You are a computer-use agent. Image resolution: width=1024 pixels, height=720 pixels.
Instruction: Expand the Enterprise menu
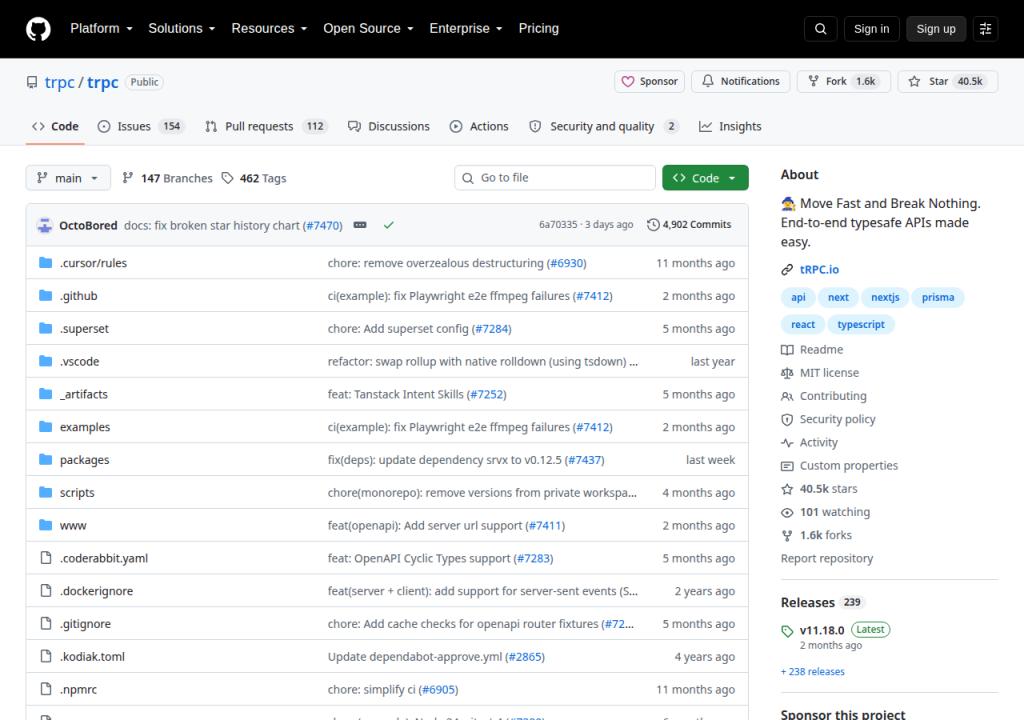466,29
